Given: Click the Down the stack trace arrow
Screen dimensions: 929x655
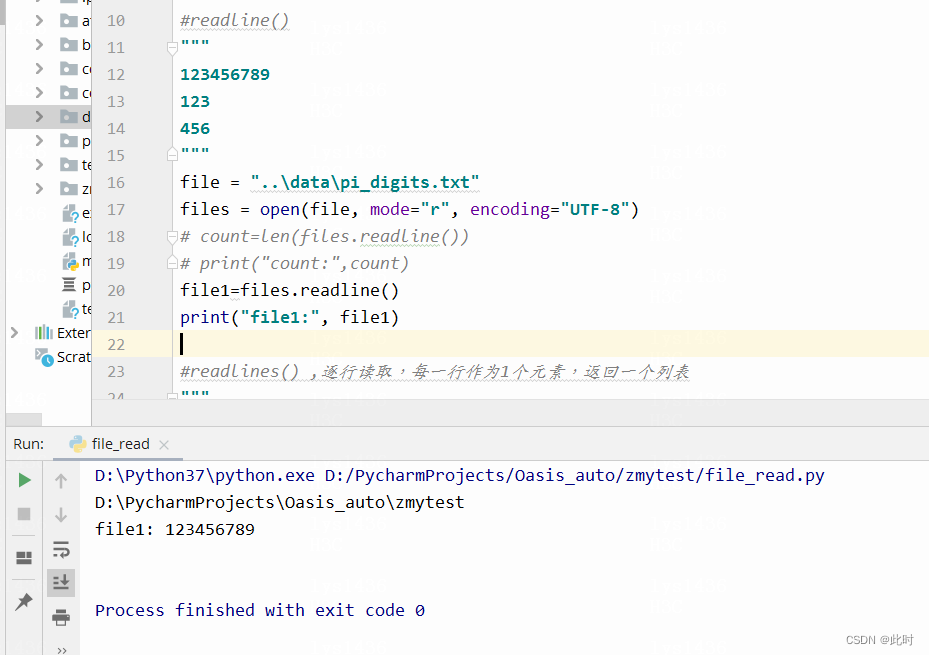Looking at the screenshot, I should pos(61,515).
